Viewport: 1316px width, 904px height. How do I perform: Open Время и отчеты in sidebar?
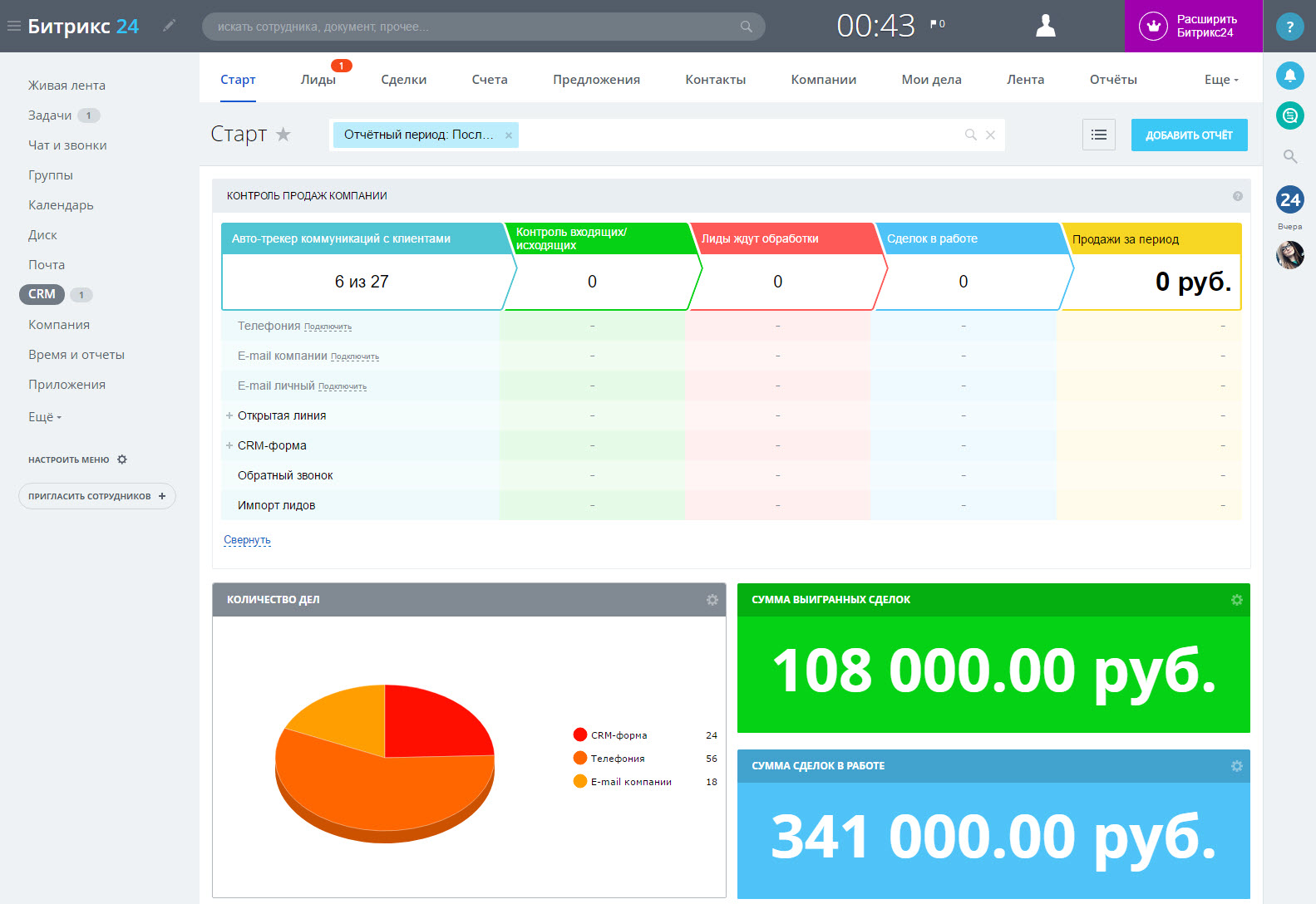pos(76,355)
